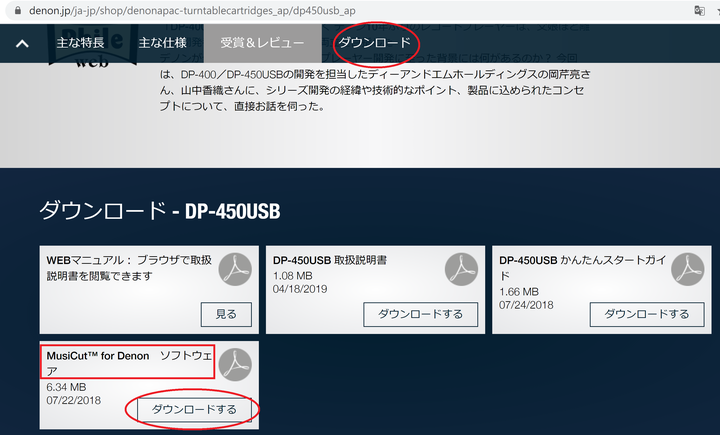Viewport: 720px width, 435px height.
Task: Download the DP-450USB 取扱説明書
Action: (x=421, y=314)
